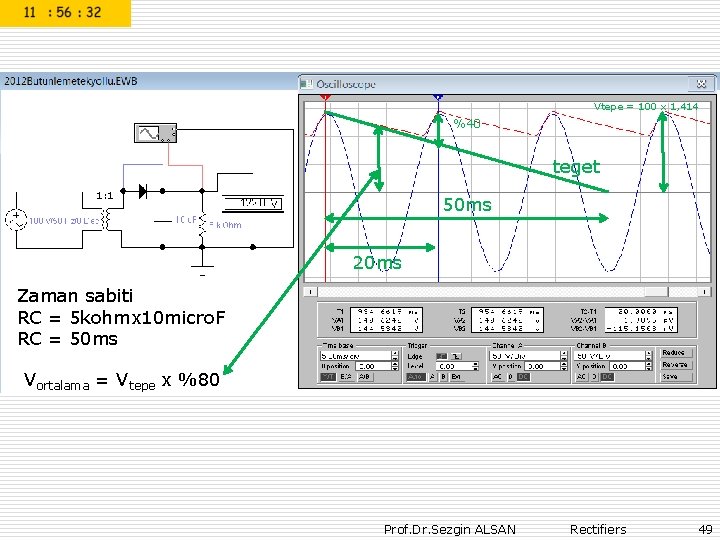The width and height of the screenshot is (720, 540).
Task: Set Channel A coupling to 0
Action: pos(511,377)
